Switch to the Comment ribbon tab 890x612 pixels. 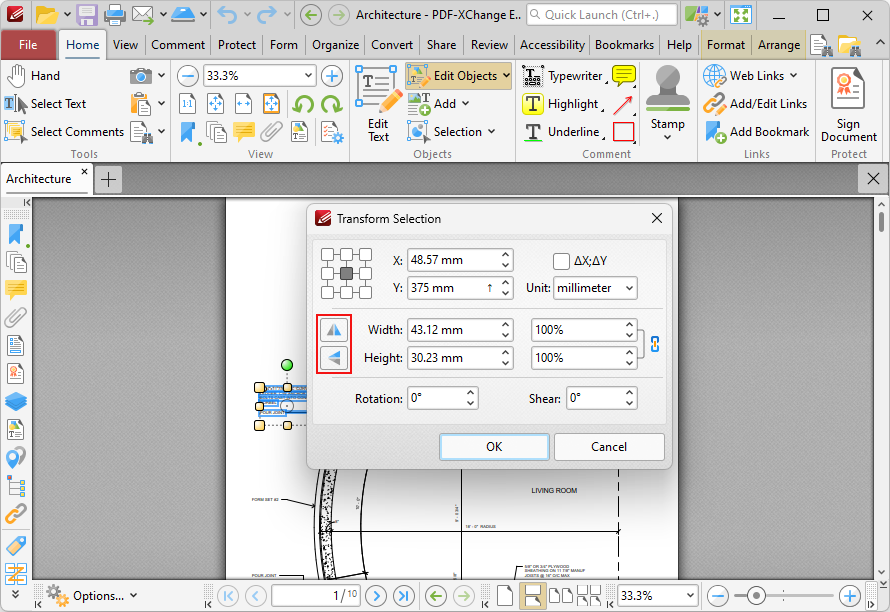(x=178, y=45)
